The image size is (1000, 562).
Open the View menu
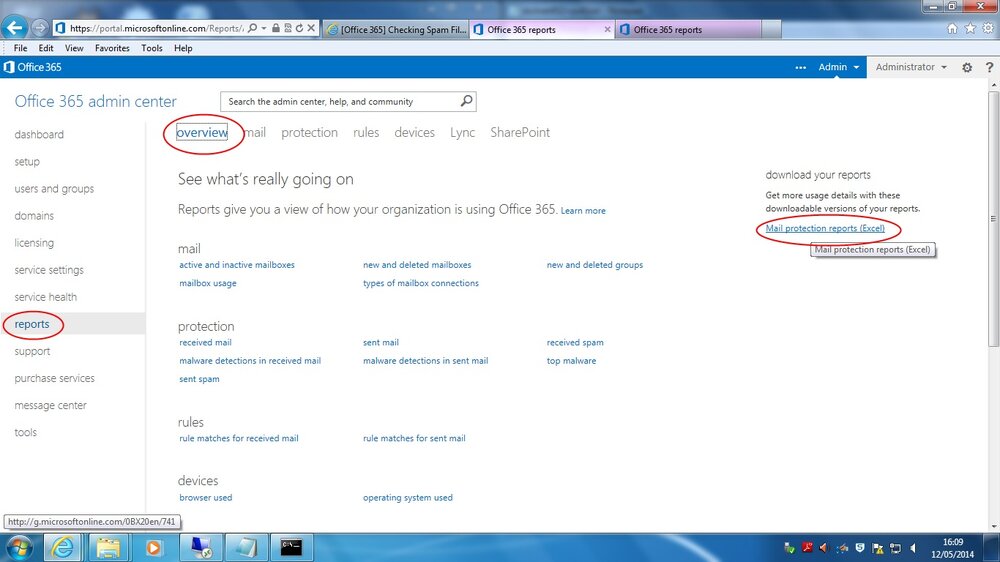[74, 48]
